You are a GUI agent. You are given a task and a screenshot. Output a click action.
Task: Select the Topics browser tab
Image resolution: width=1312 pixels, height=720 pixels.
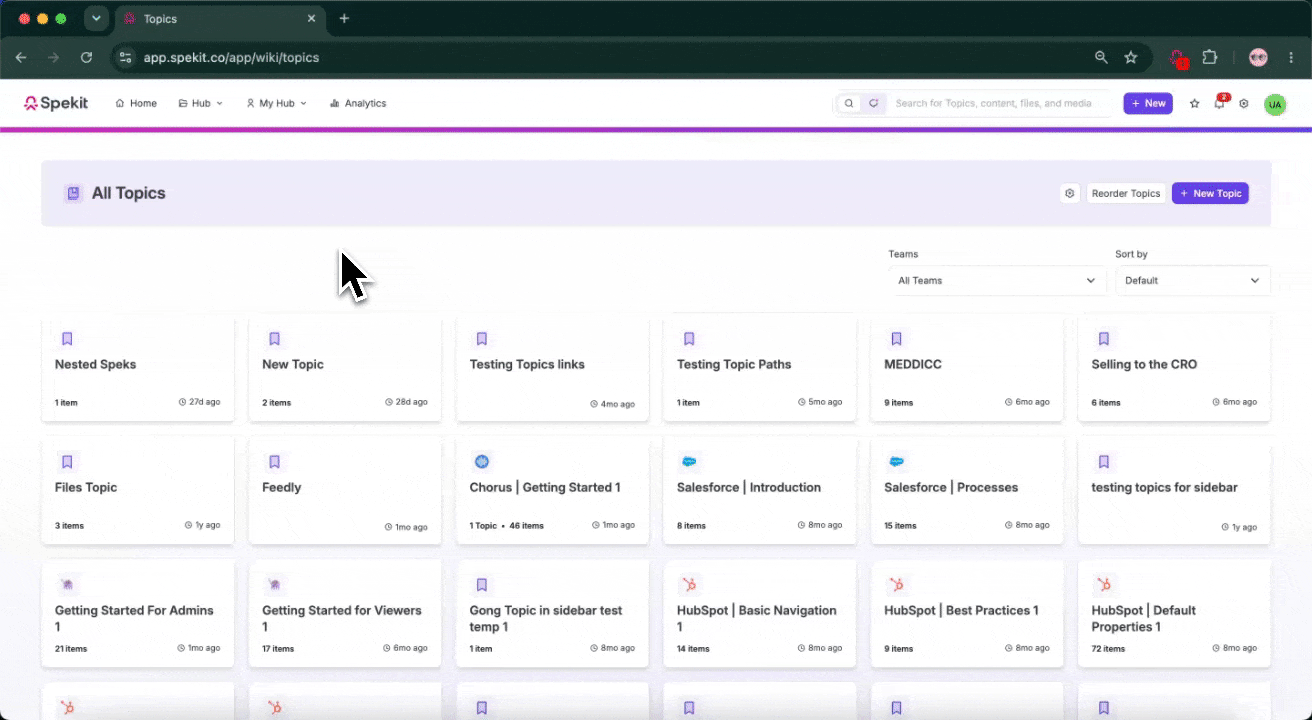pos(218,19)
